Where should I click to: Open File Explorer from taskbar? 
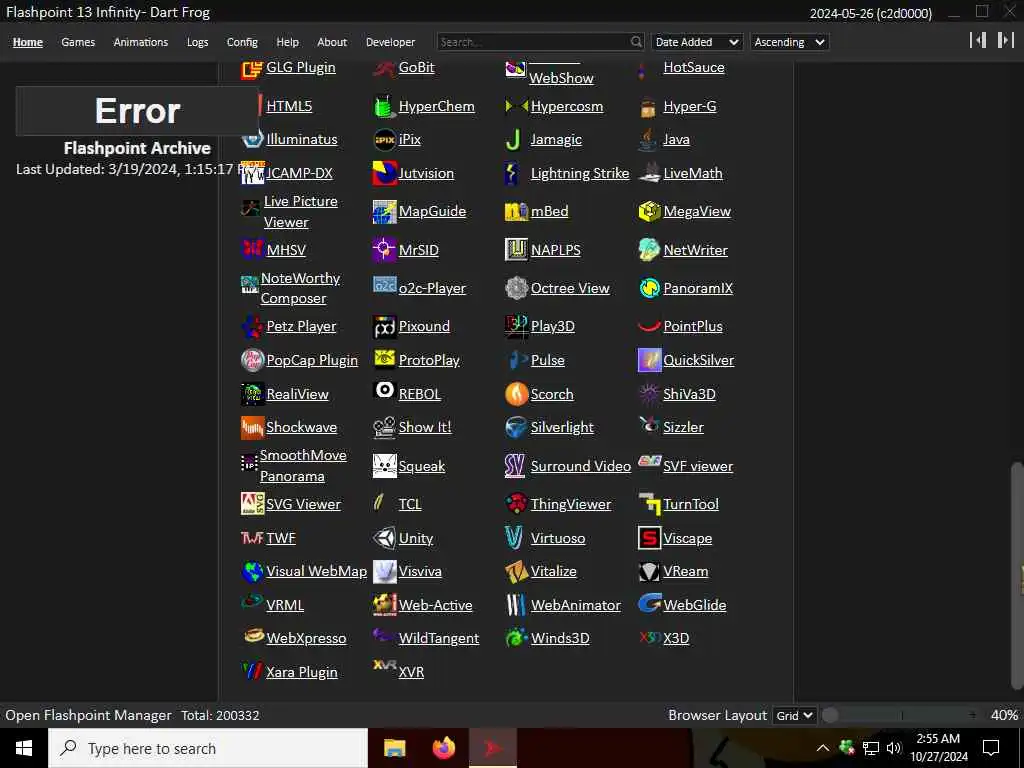[x=394, y=748]
